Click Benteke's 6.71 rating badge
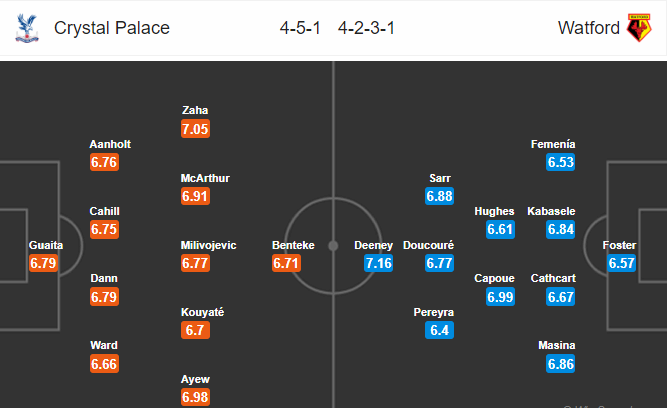Image resolution: width=668 pixels, height=408 pixels. coord(286,263)
